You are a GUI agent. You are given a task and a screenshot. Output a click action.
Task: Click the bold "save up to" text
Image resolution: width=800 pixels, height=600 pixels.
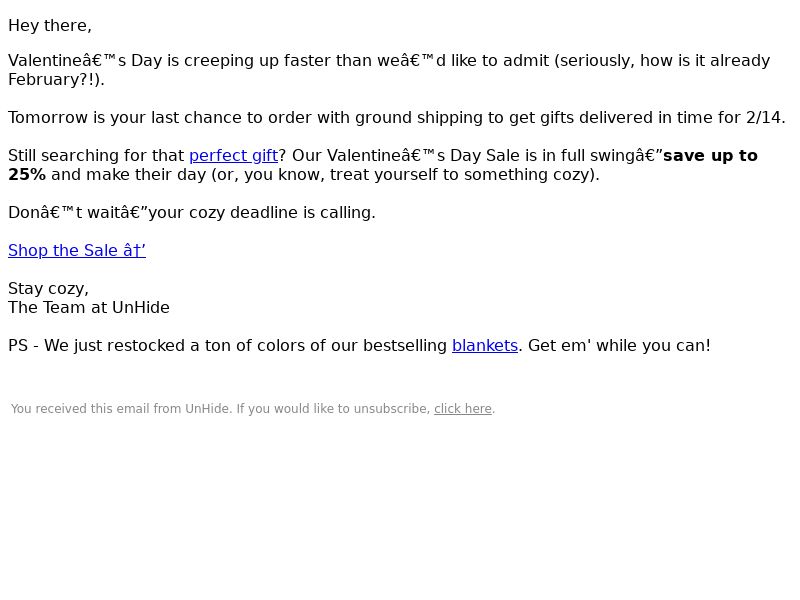(710, 156)
